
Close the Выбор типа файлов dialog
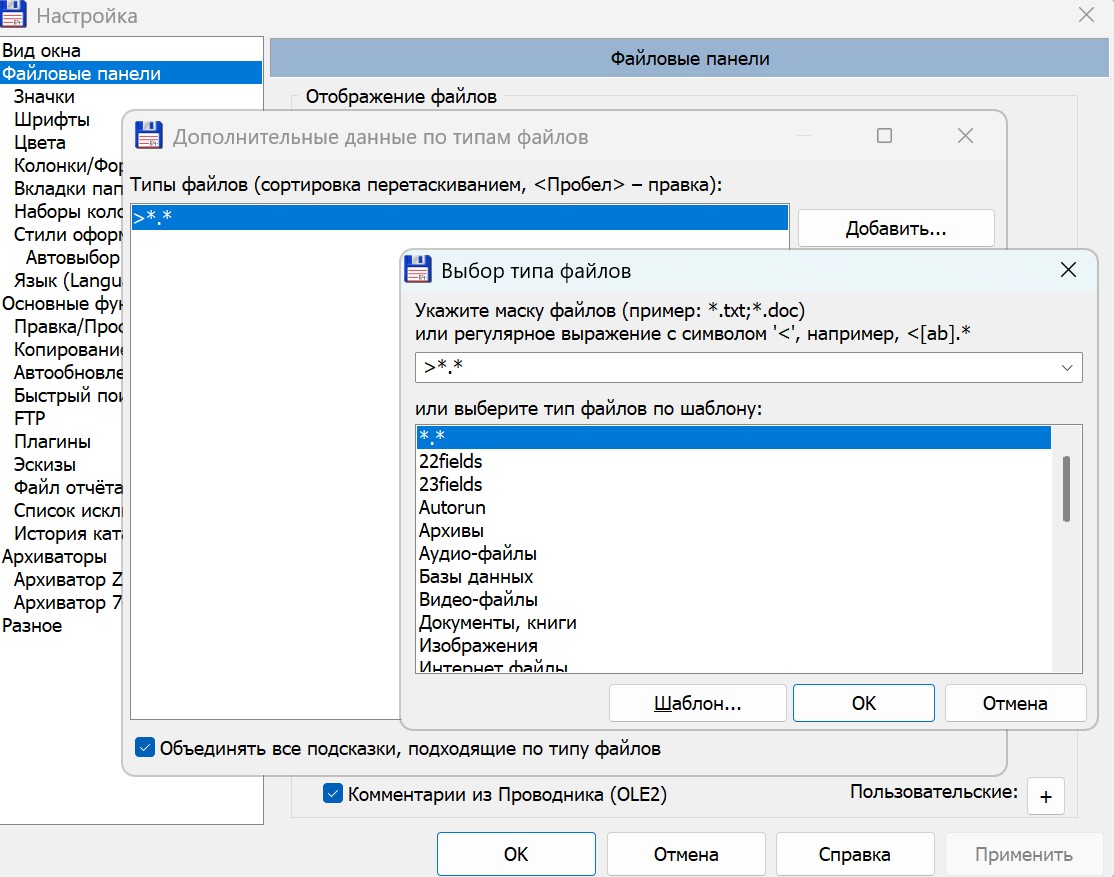coord(1068,270)
